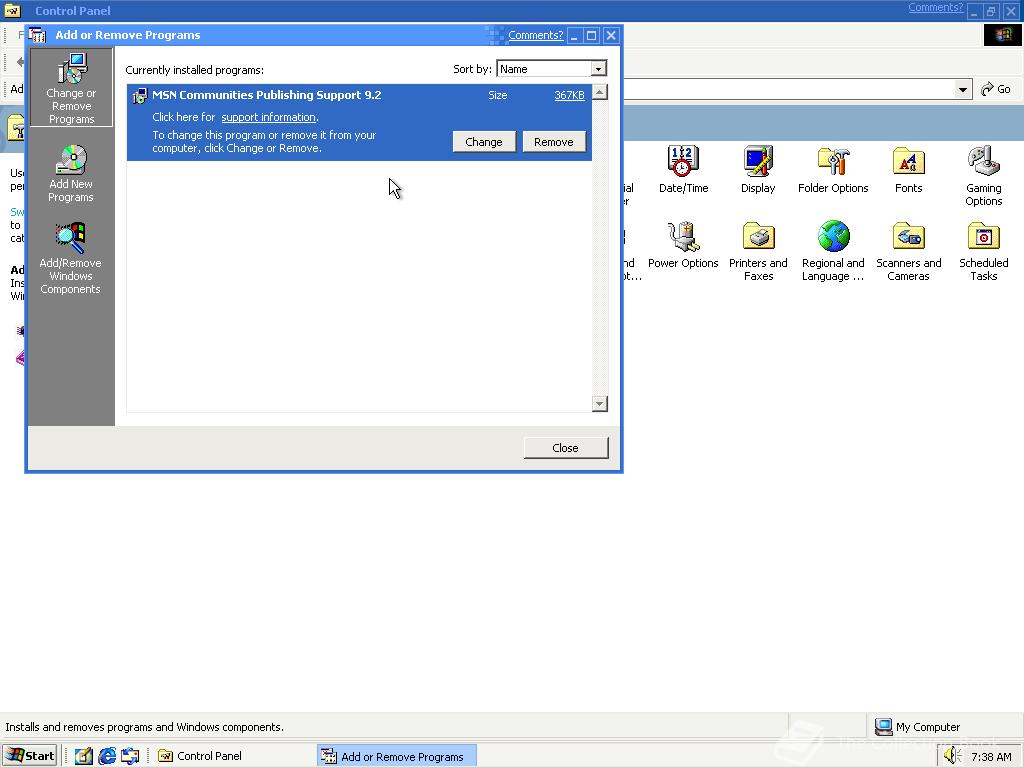Click the taskbar clock showing 7:38 AM

tap(991, 756)
